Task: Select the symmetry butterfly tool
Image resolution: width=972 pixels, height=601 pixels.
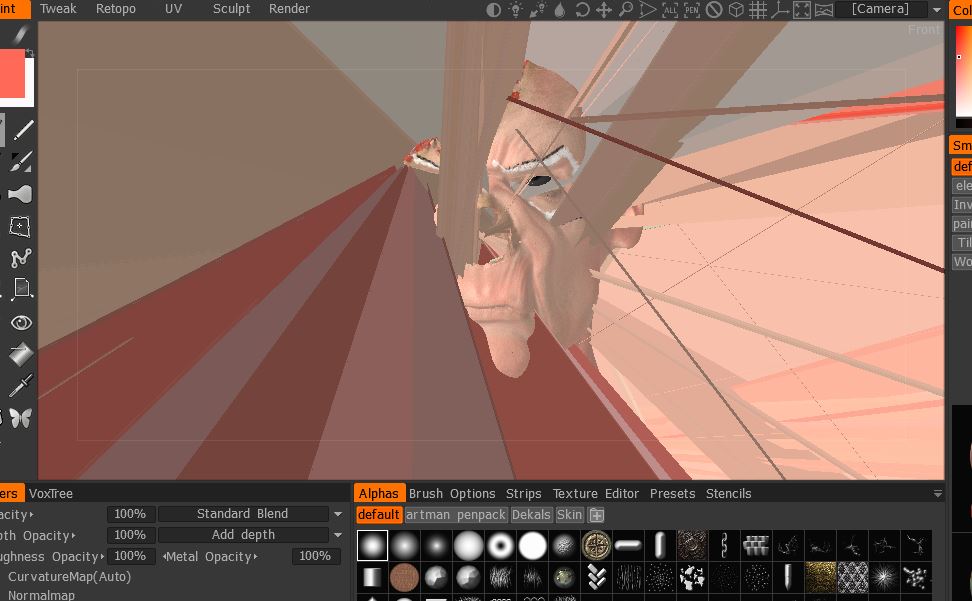Action: click(20, 418)
